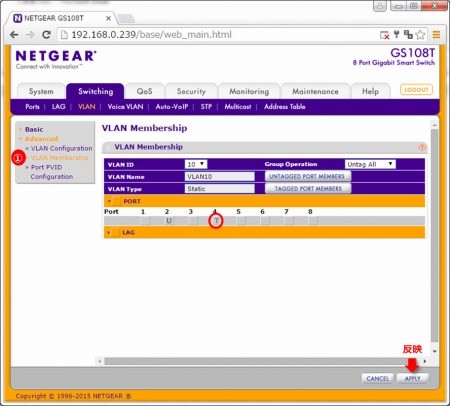Viewport: 450px width, 406px height.
Task: Expand the LAG section
Action: coord(109,232)
